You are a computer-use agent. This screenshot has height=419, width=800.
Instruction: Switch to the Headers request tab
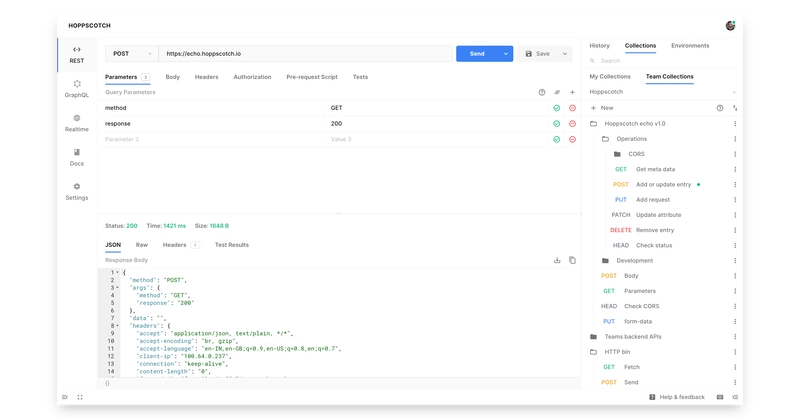click(206, 77)
